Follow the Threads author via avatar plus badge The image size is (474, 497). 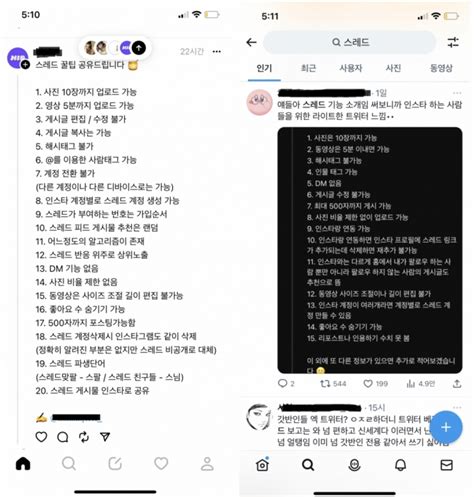(26, 65)
